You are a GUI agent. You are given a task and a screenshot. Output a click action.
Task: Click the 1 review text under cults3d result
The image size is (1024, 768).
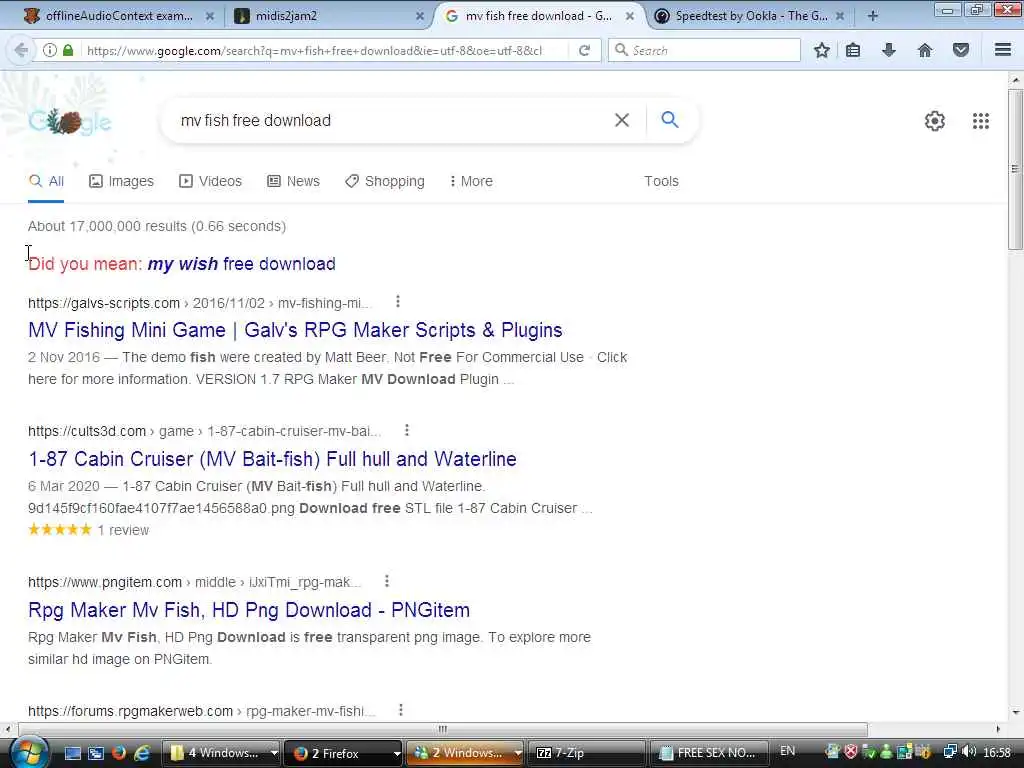pos(123,530)
